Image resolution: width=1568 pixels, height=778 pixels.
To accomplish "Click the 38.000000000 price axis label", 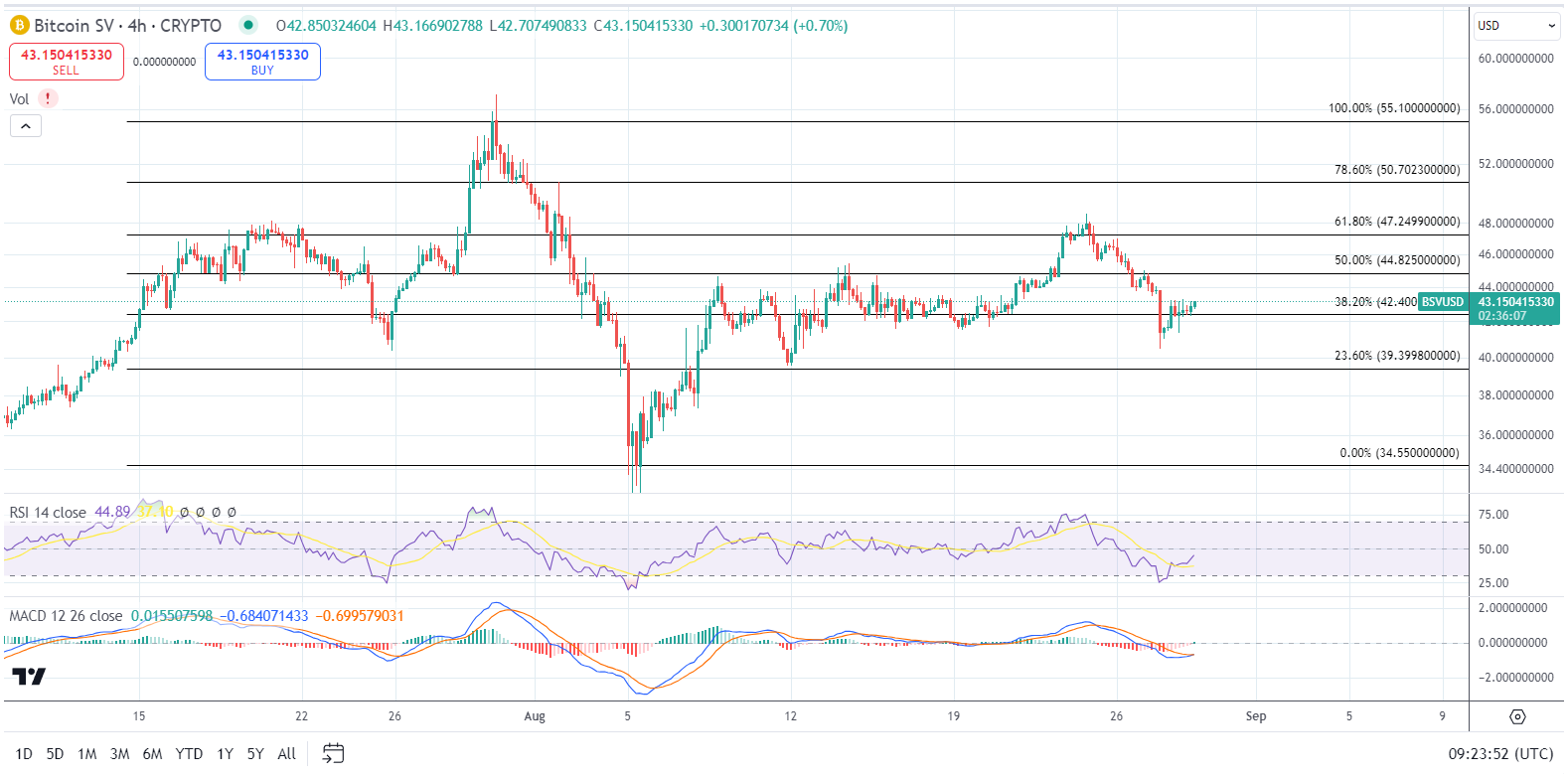I will (x=1516, y=395).
